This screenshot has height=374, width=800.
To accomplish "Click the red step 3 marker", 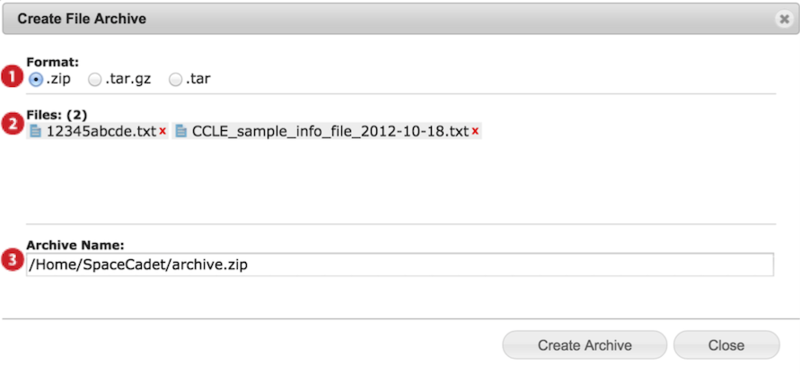I will 12,261.
